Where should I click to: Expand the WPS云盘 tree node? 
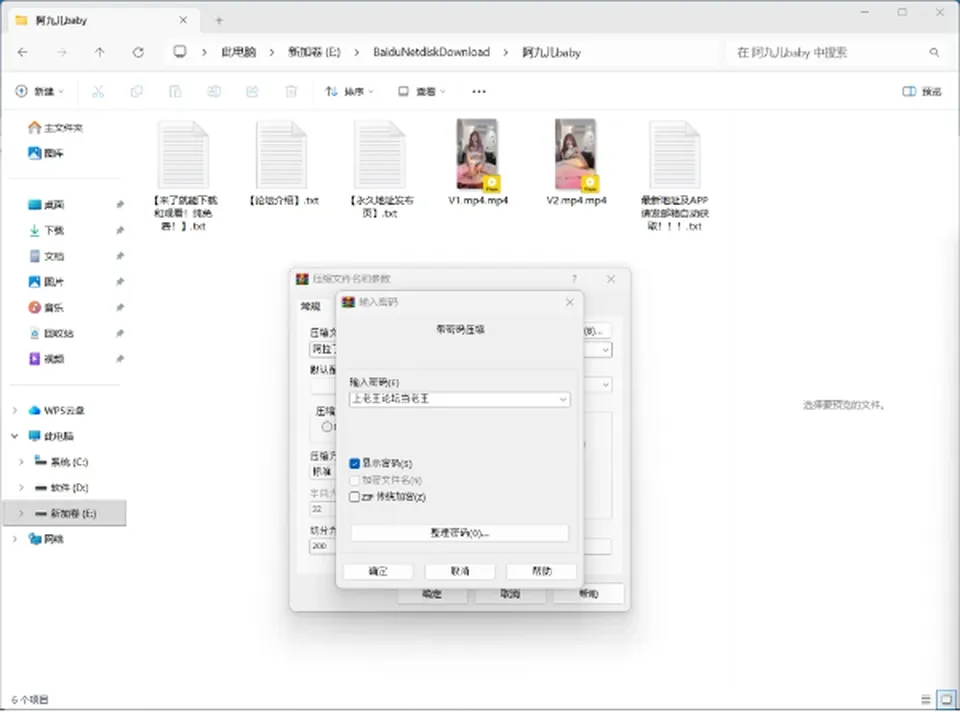point(15,410)
